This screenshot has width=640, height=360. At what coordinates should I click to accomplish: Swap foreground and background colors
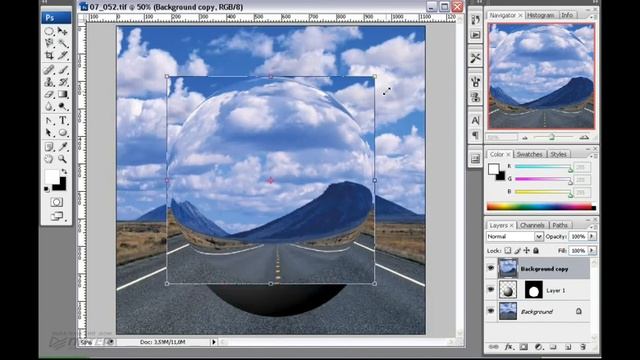coord(64,171)
